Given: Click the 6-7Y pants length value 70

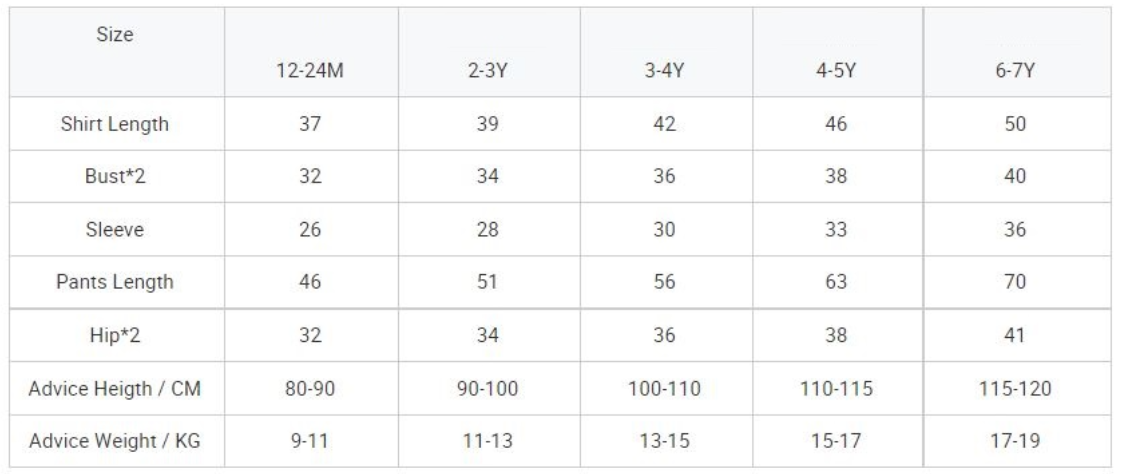Looking at the screenshot, I should (x=1016, y=282).
